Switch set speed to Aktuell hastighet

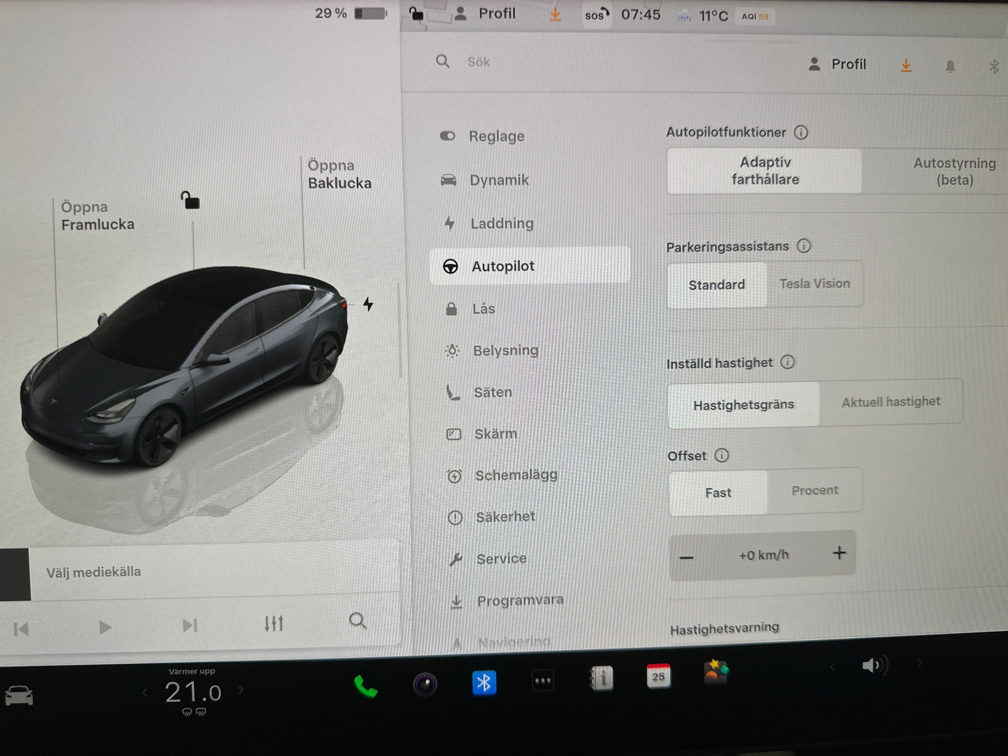pos(890,402)
